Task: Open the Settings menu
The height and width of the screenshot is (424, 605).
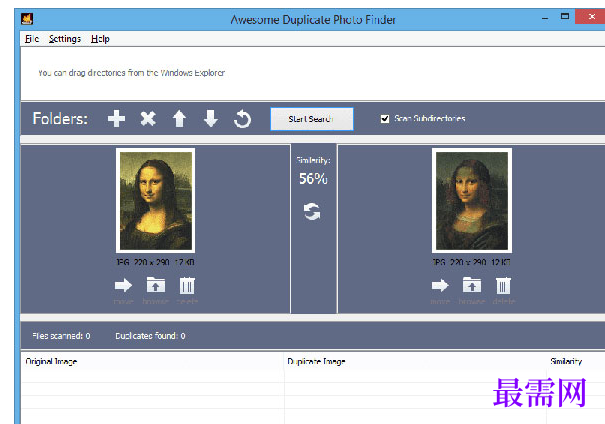Action: pos(65,39)
